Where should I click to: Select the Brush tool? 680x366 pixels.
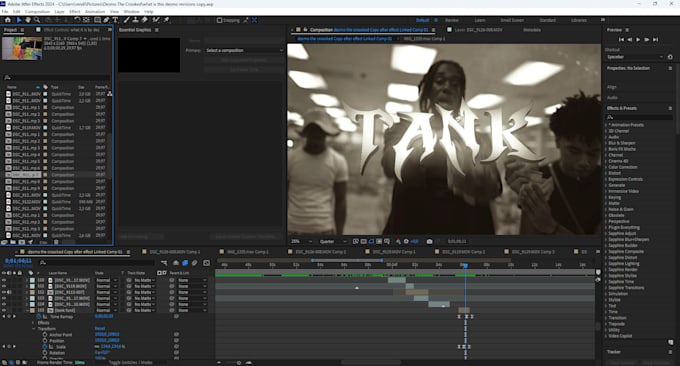(127, 20)
